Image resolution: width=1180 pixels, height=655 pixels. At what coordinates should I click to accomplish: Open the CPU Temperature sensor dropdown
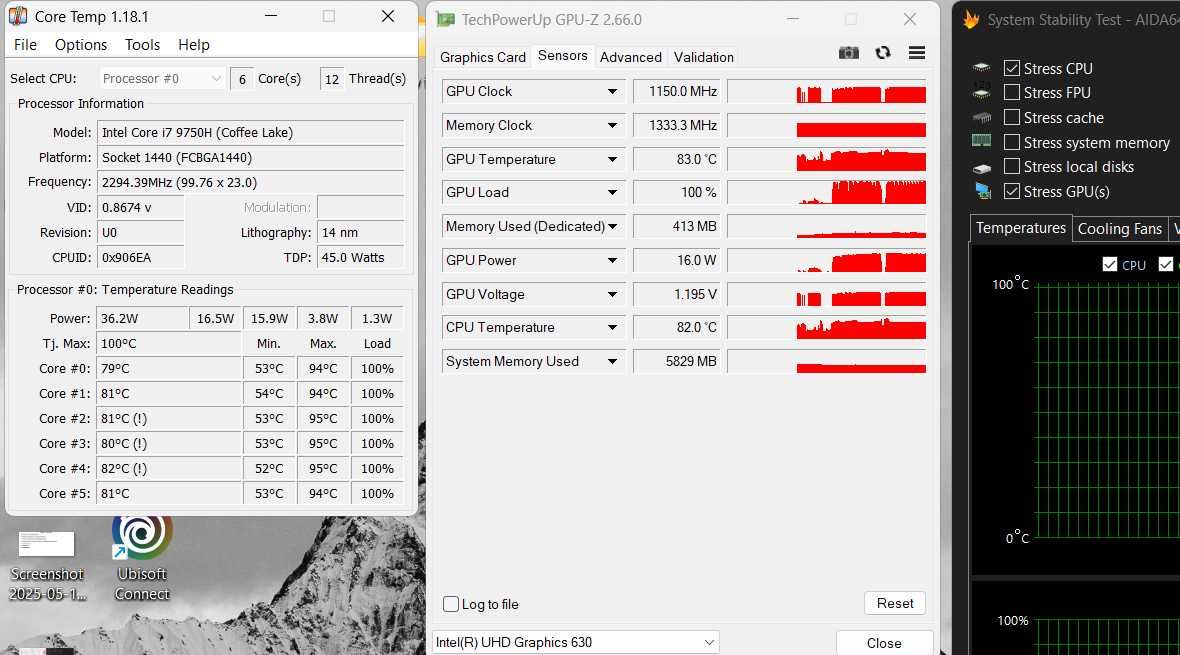click(612, 327)
